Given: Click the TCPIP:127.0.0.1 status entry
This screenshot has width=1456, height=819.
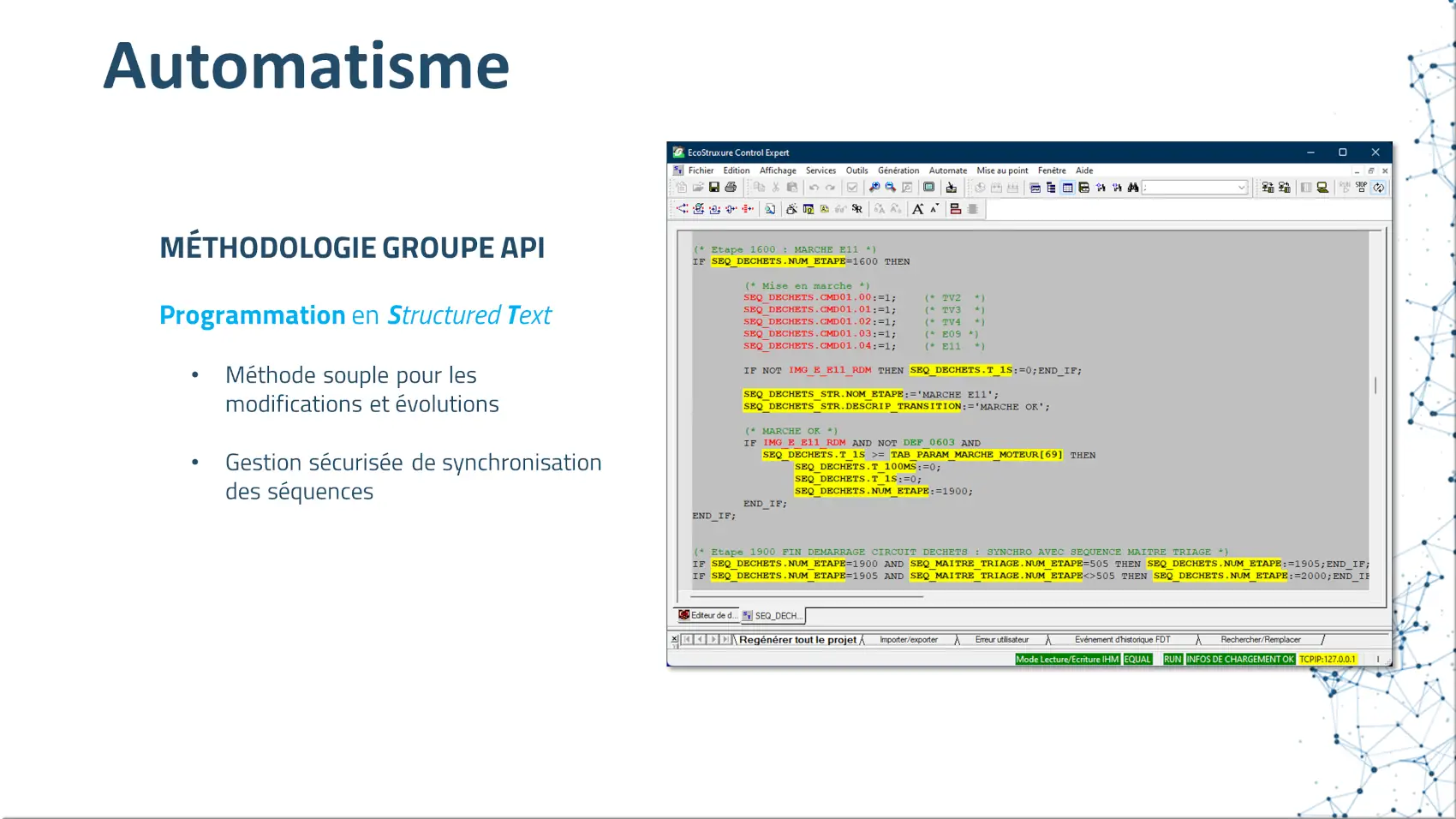Looking at the screenshot, I should [x=1328, y=660].
